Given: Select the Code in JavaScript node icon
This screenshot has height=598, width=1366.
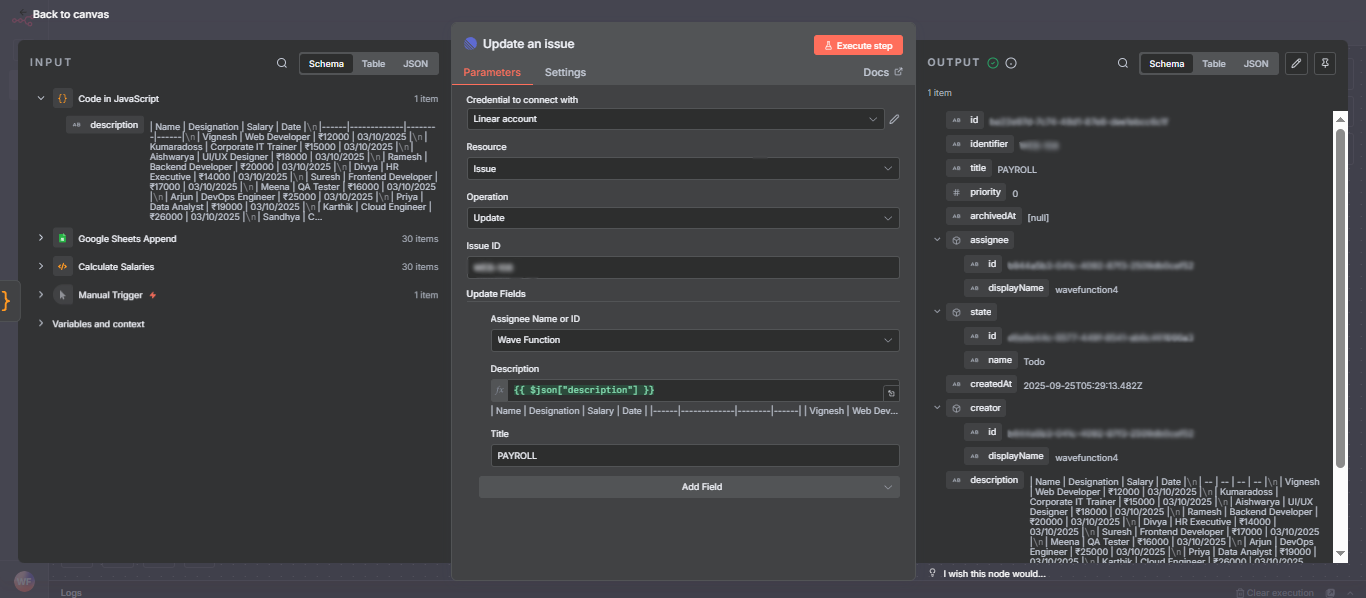Looking at the screenshot, I should tap(61, 98).
